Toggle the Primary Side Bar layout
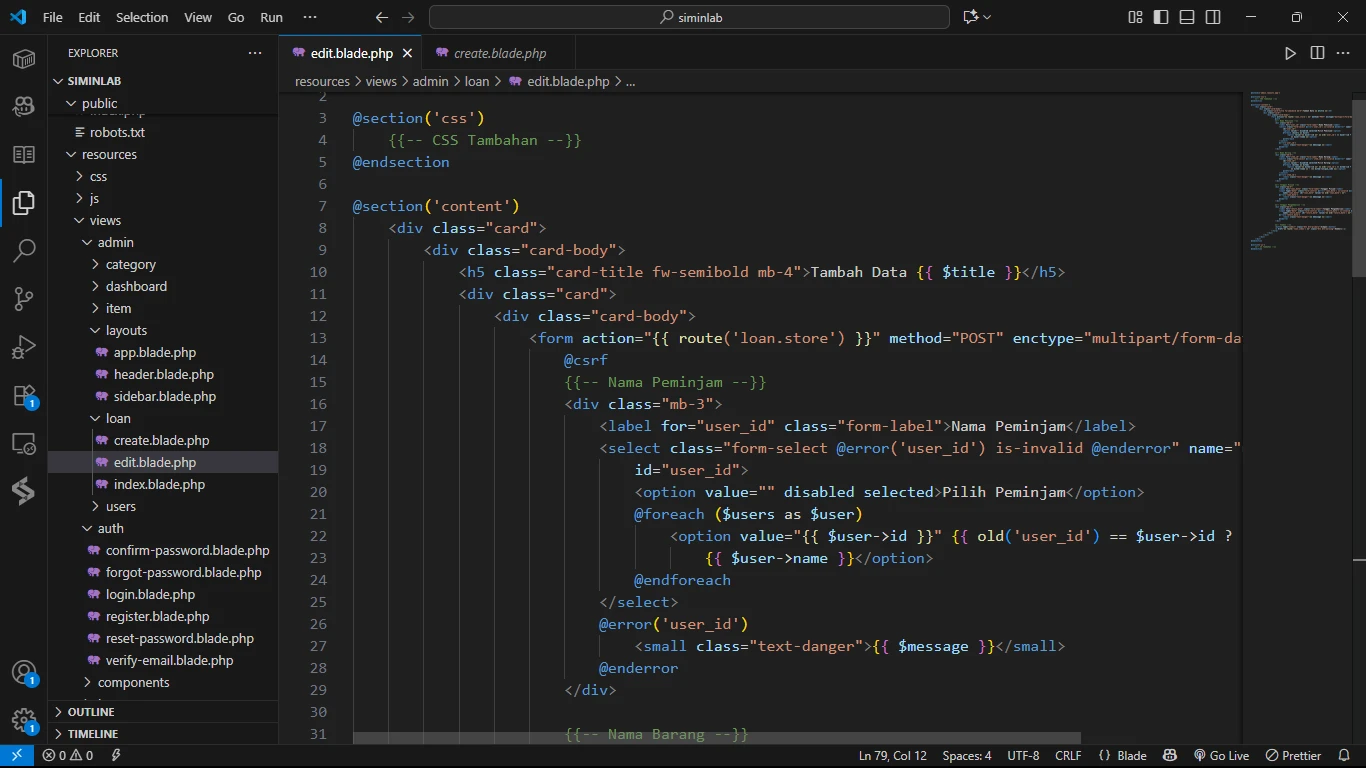This screenshot has width=1366, height=768. point(1161,17)
